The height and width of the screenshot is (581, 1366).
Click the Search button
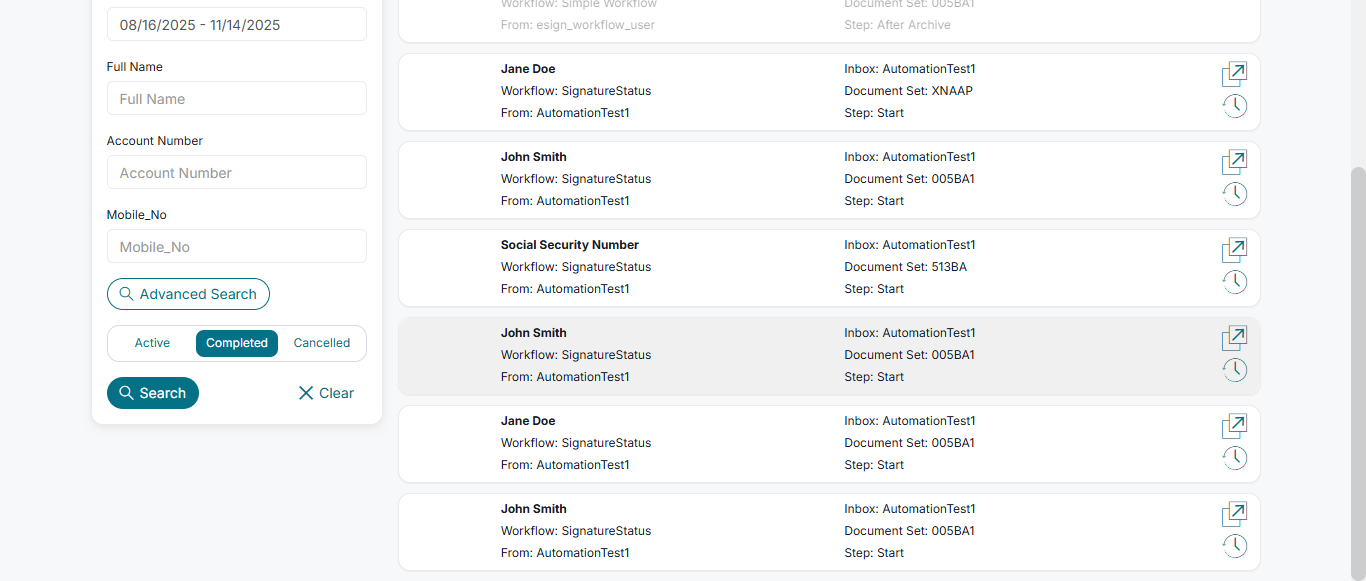point(153,393)
